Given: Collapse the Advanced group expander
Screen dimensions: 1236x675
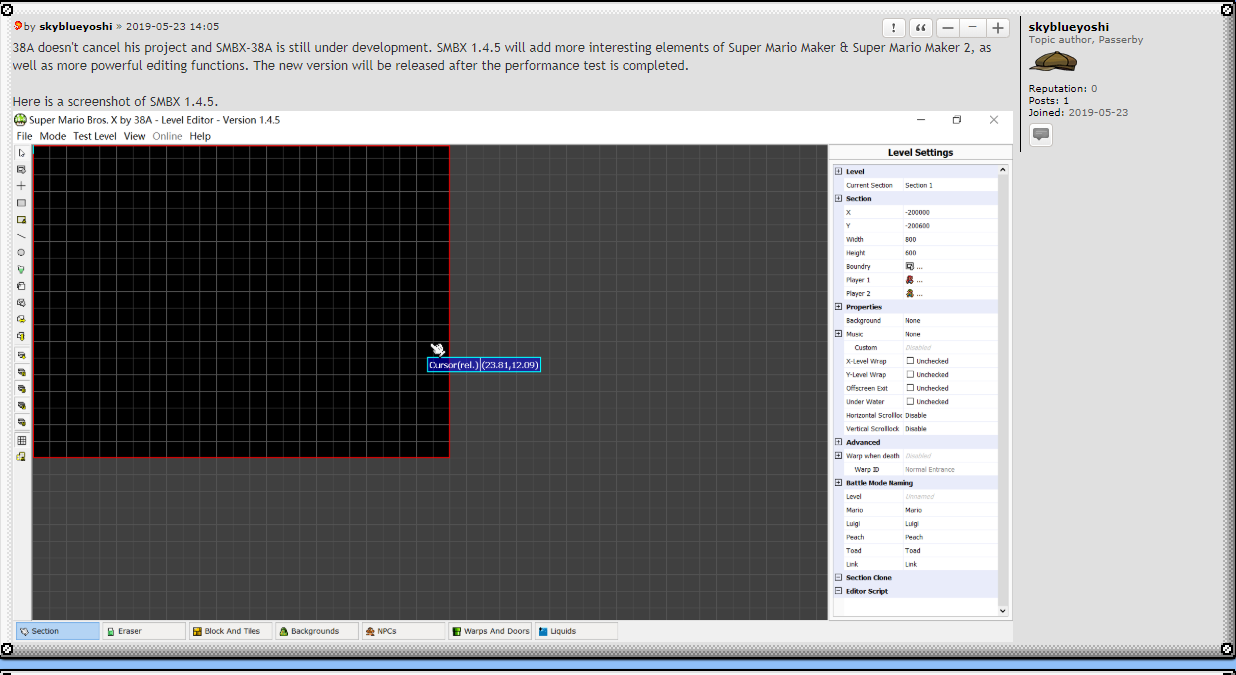Looking at the screenshot, I should pyautogui.click(x=838, y=442).
